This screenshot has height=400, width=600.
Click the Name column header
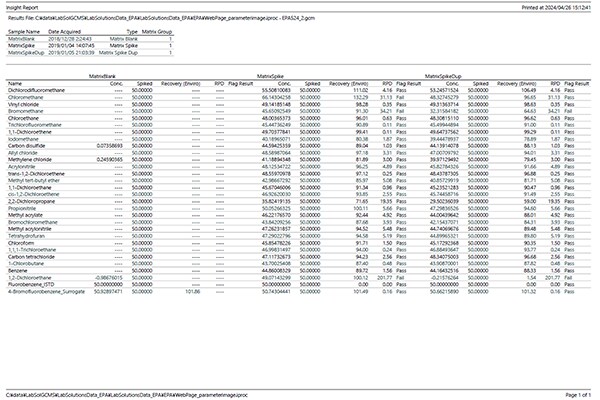coord(15,82)
